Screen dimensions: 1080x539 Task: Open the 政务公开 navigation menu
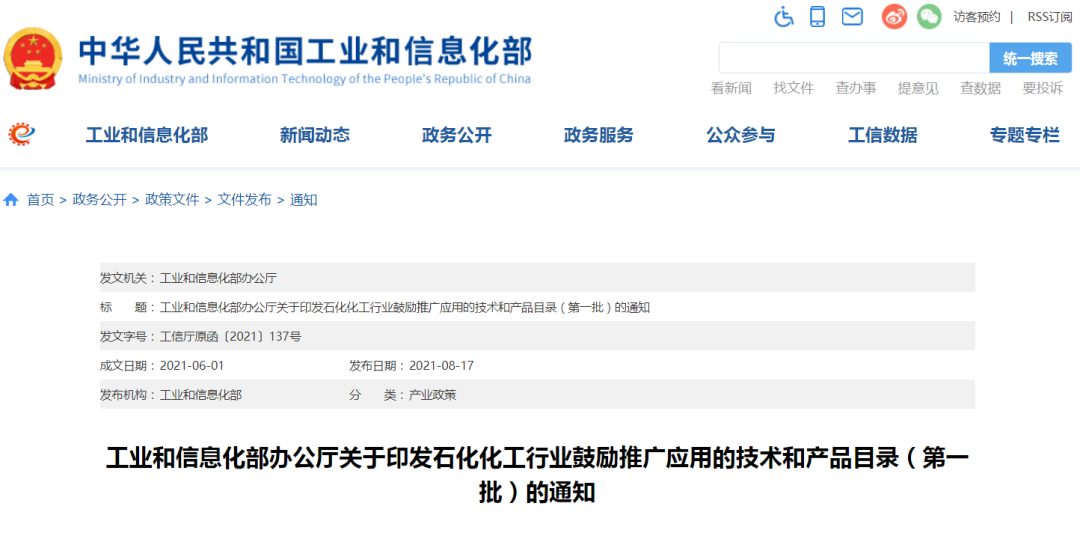click(457, 135)
